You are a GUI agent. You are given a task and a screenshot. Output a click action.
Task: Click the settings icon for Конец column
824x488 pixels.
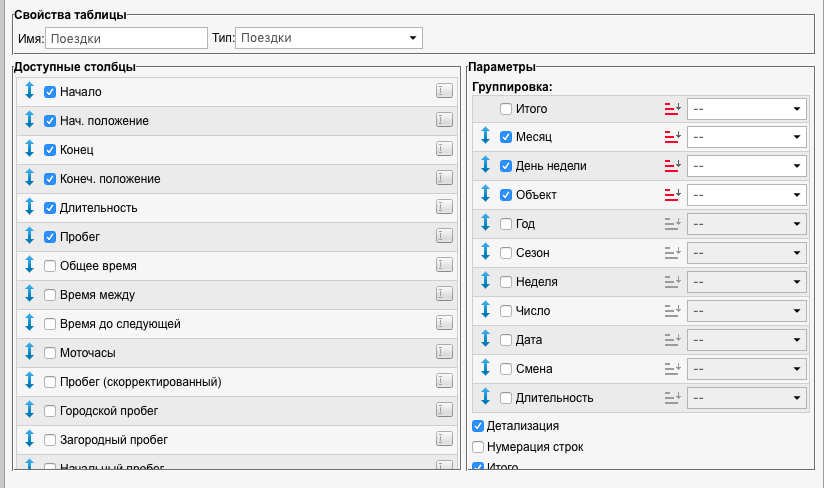(x=444, y=150)
